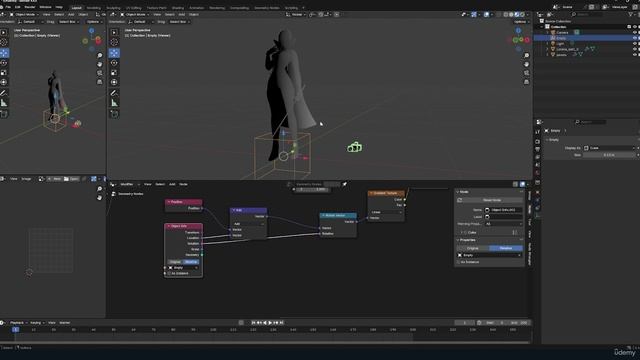Click the red X axis bubble of main gizmo

click(527, 40)
